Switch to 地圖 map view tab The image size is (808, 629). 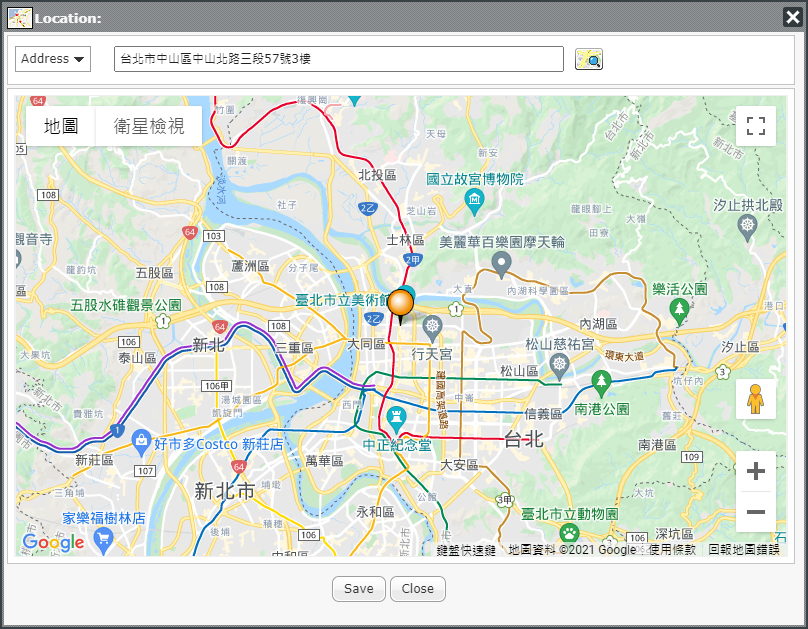pyautogui.click(x=61, y=126)
